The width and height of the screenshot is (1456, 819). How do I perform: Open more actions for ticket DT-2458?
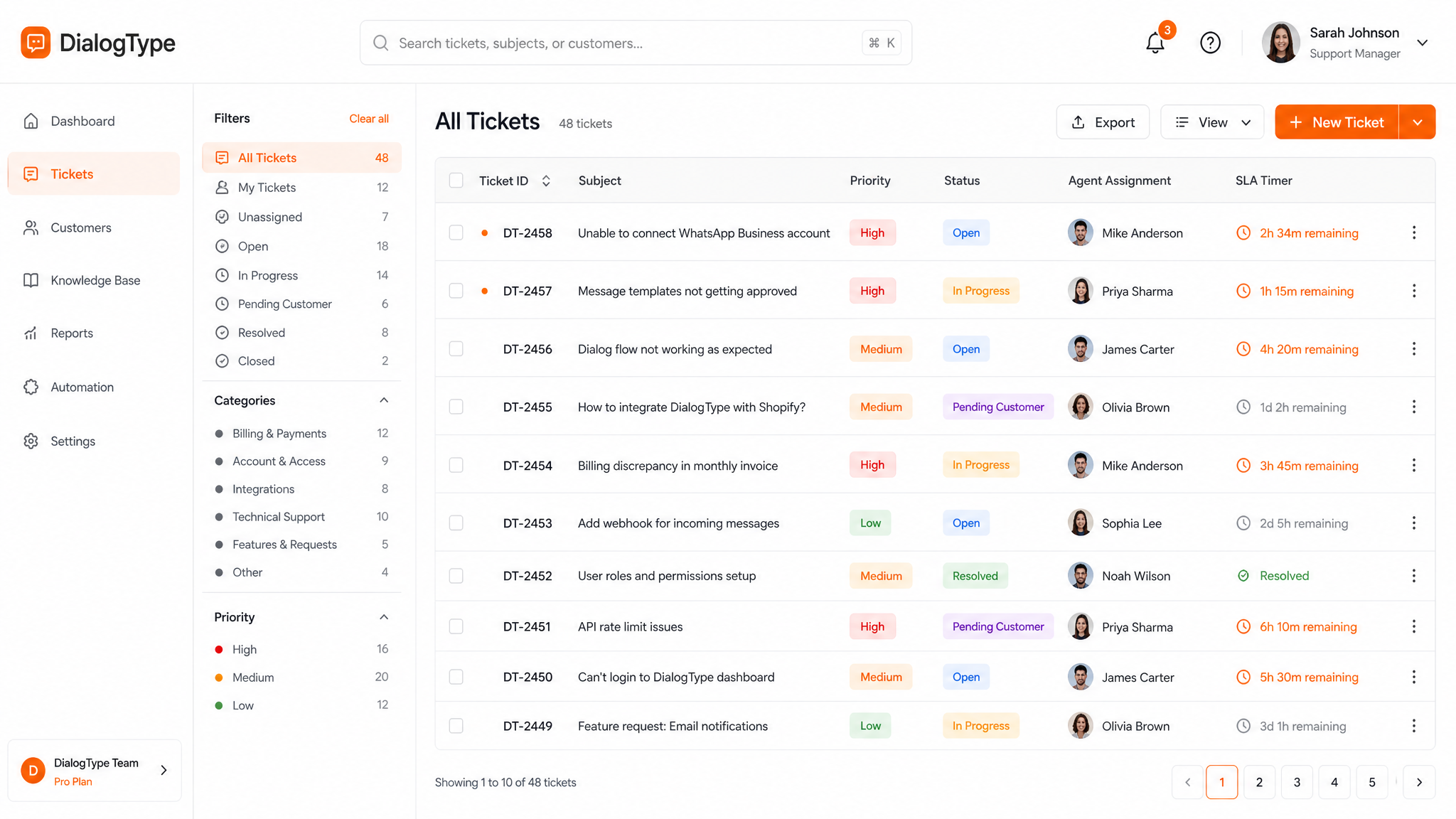tap(1413, 233)
